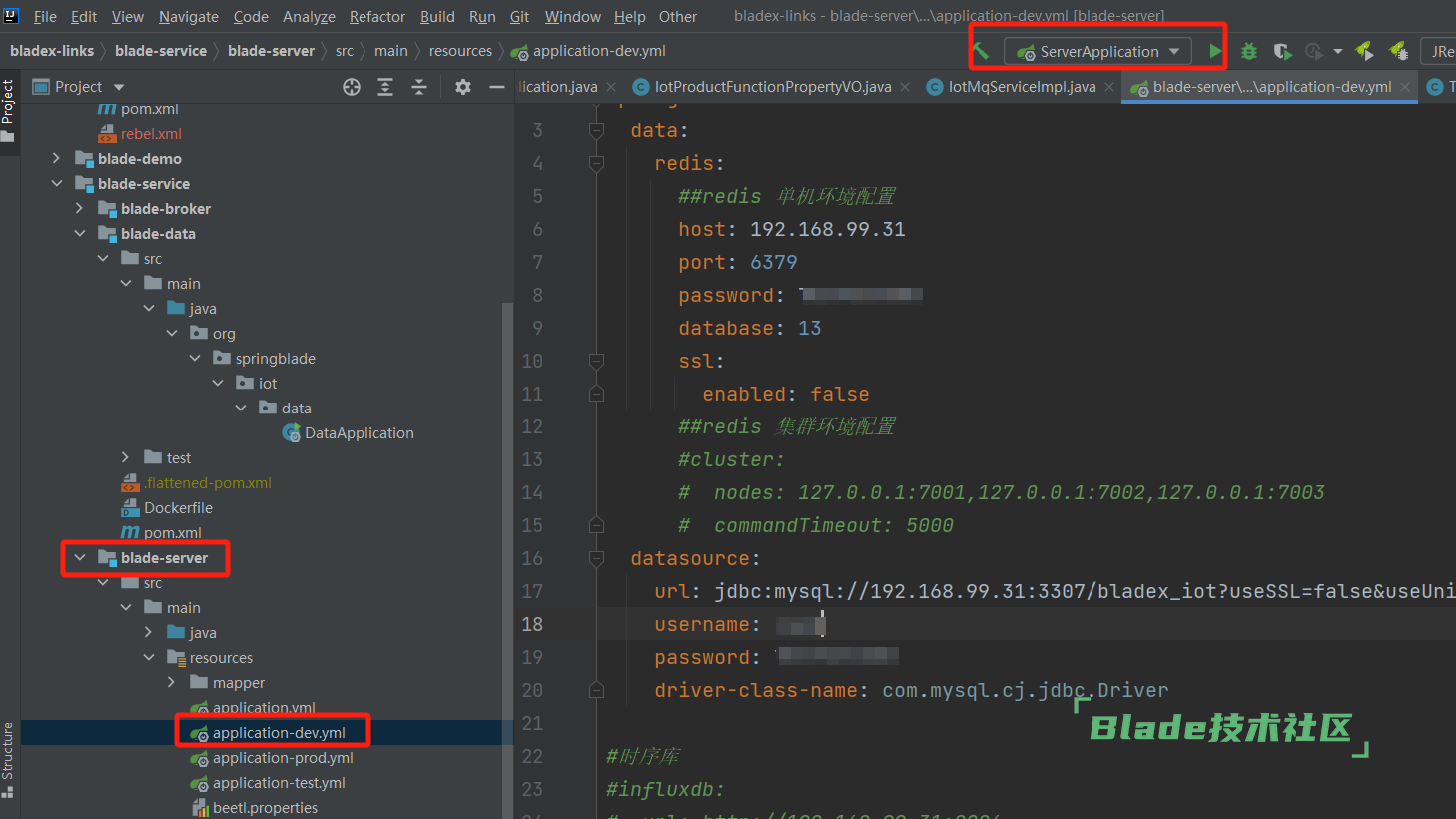Open the Navigate menu
Image resolution: width=1456 pixels, height=819 pixels.
point(189,17)
